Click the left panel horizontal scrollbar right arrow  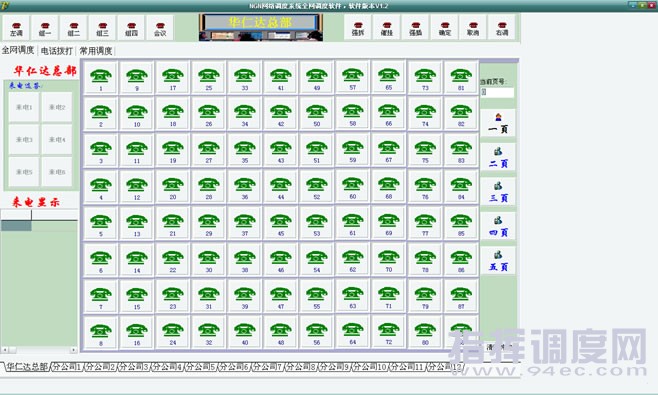tap(73, 350)
